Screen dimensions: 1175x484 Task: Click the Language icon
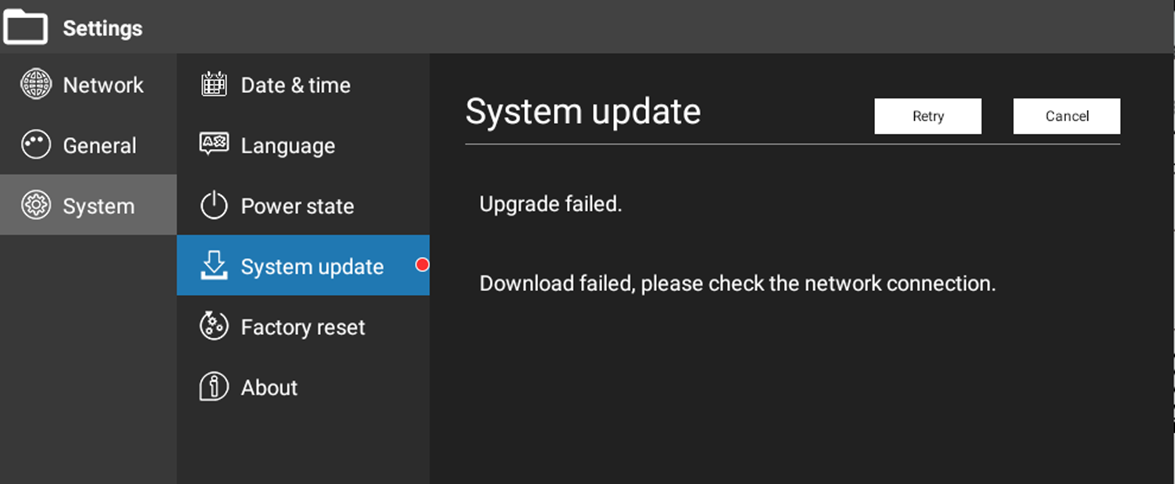pos(214,145)
